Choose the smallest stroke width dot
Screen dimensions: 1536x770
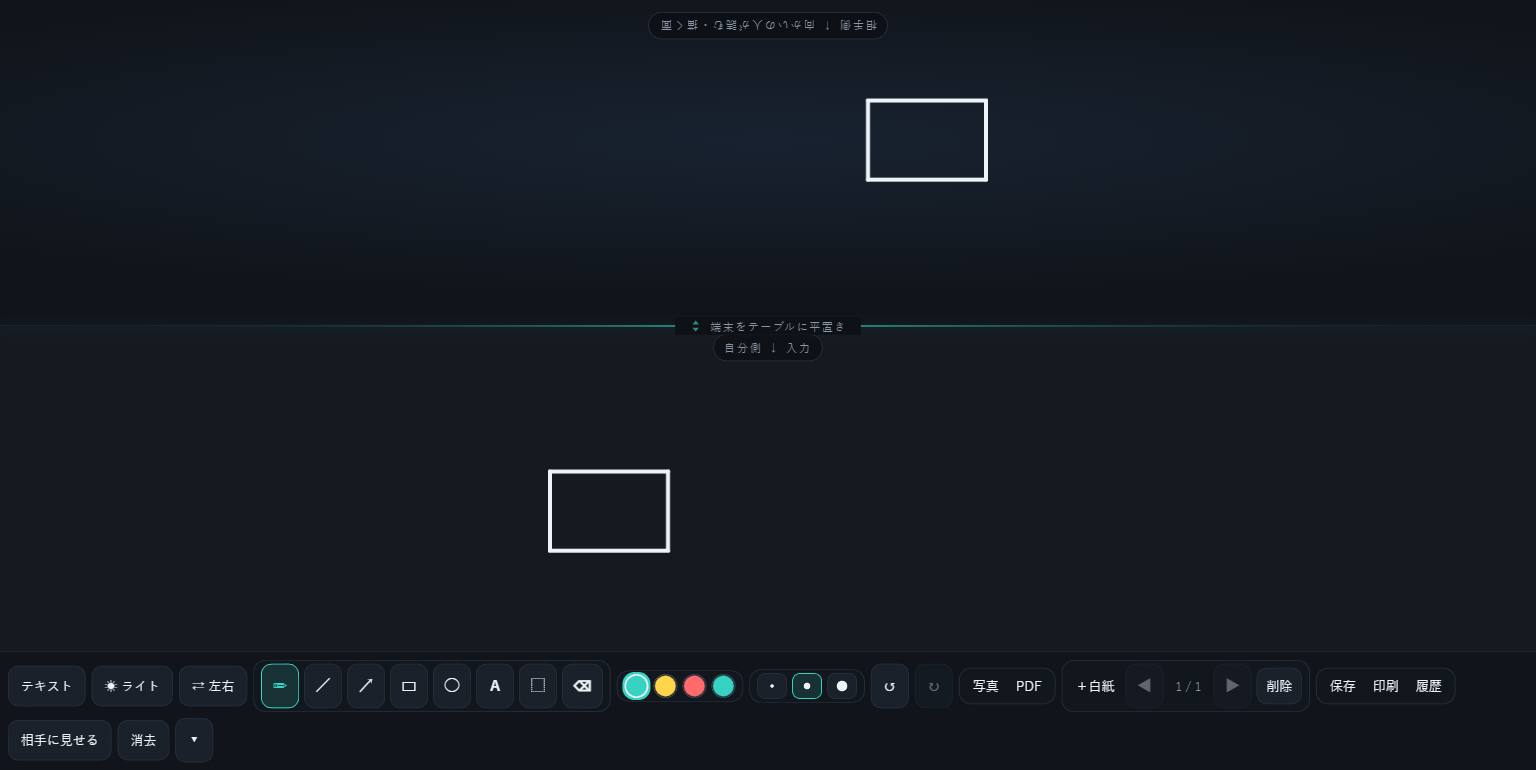coord(772,686)
